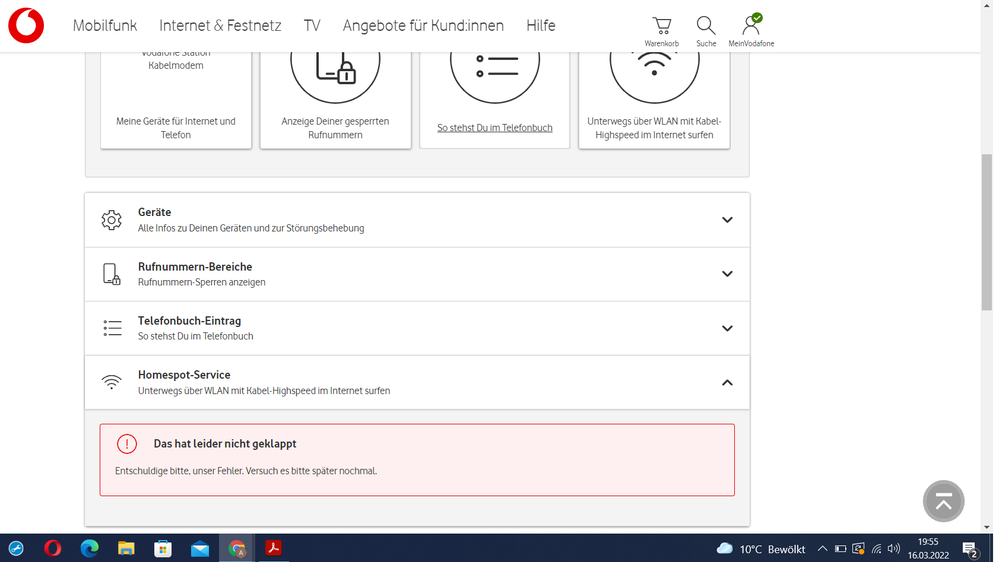Click the page vertical scrollbar thumb
The image size is (999, 562).
tap(987, 232)
